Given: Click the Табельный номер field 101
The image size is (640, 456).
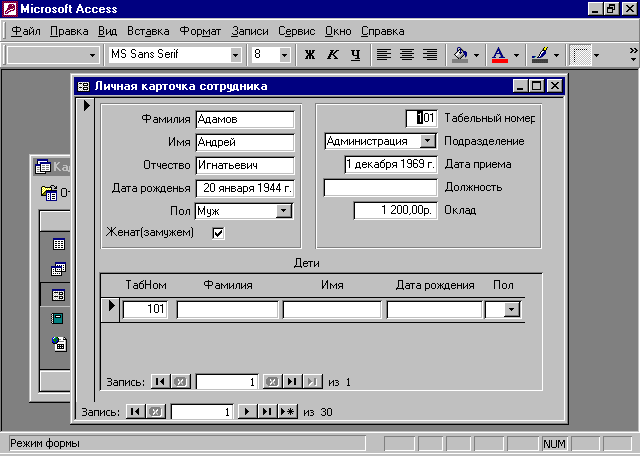Looking at the screenshot, I should pos(422,118).
